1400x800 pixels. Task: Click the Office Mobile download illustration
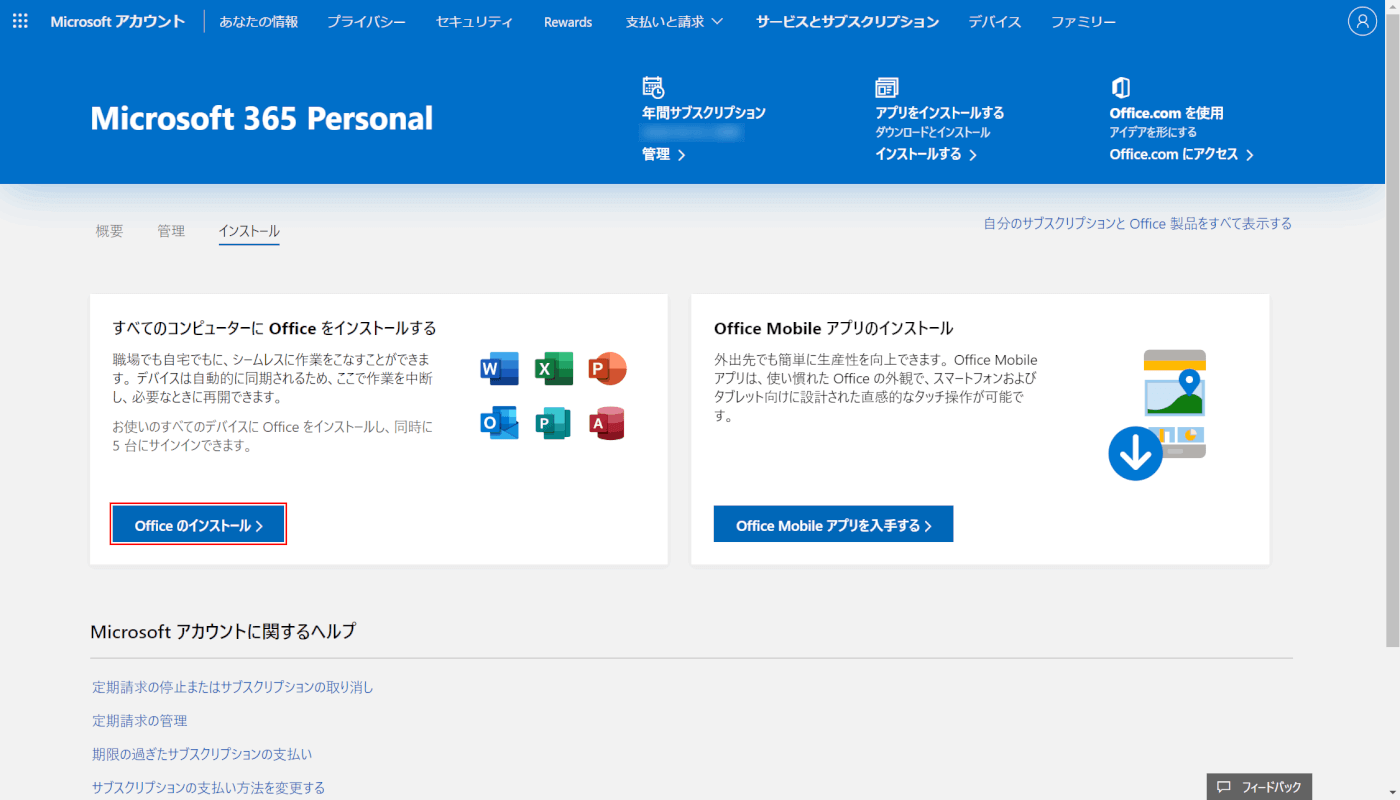pyautogui.click(x=1158, y=414)
